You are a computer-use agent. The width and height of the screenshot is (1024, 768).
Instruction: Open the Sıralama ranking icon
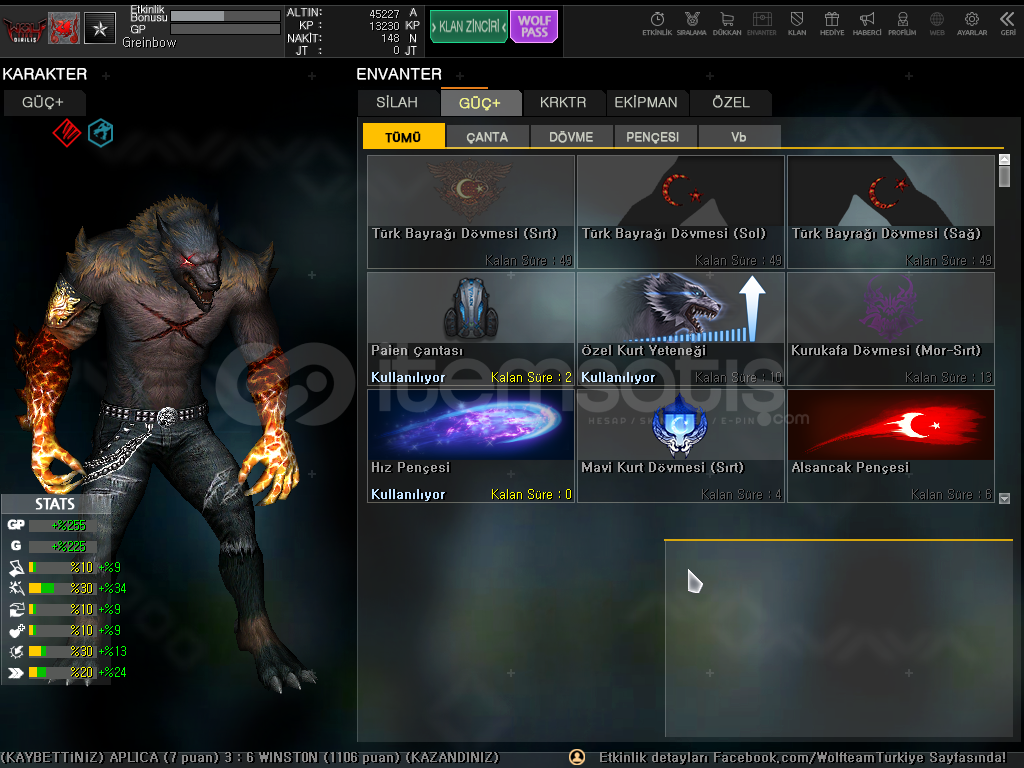(692, 24)
